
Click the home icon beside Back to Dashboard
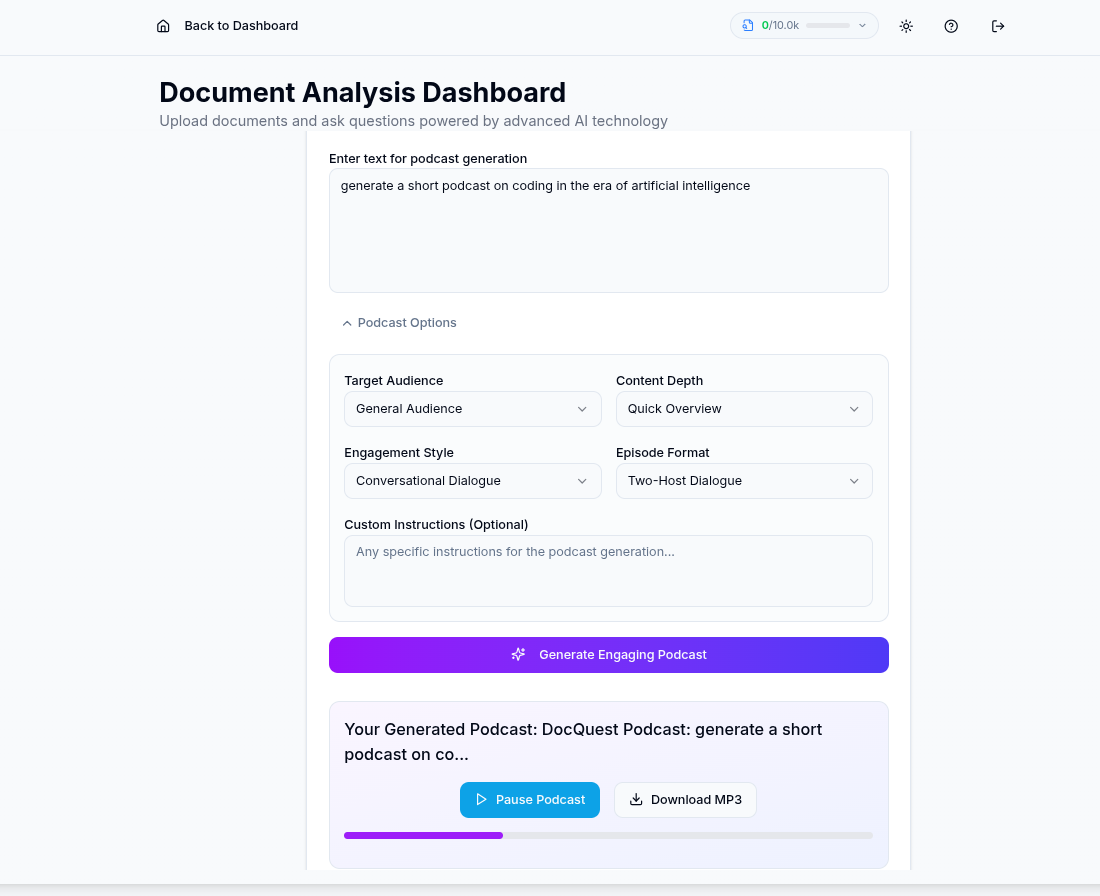click(163, 26)
